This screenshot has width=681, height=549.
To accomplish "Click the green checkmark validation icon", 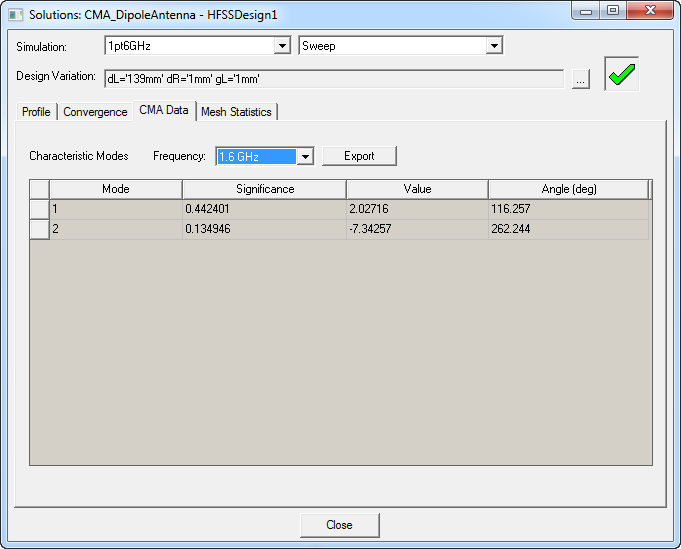I will pos(621,75).
